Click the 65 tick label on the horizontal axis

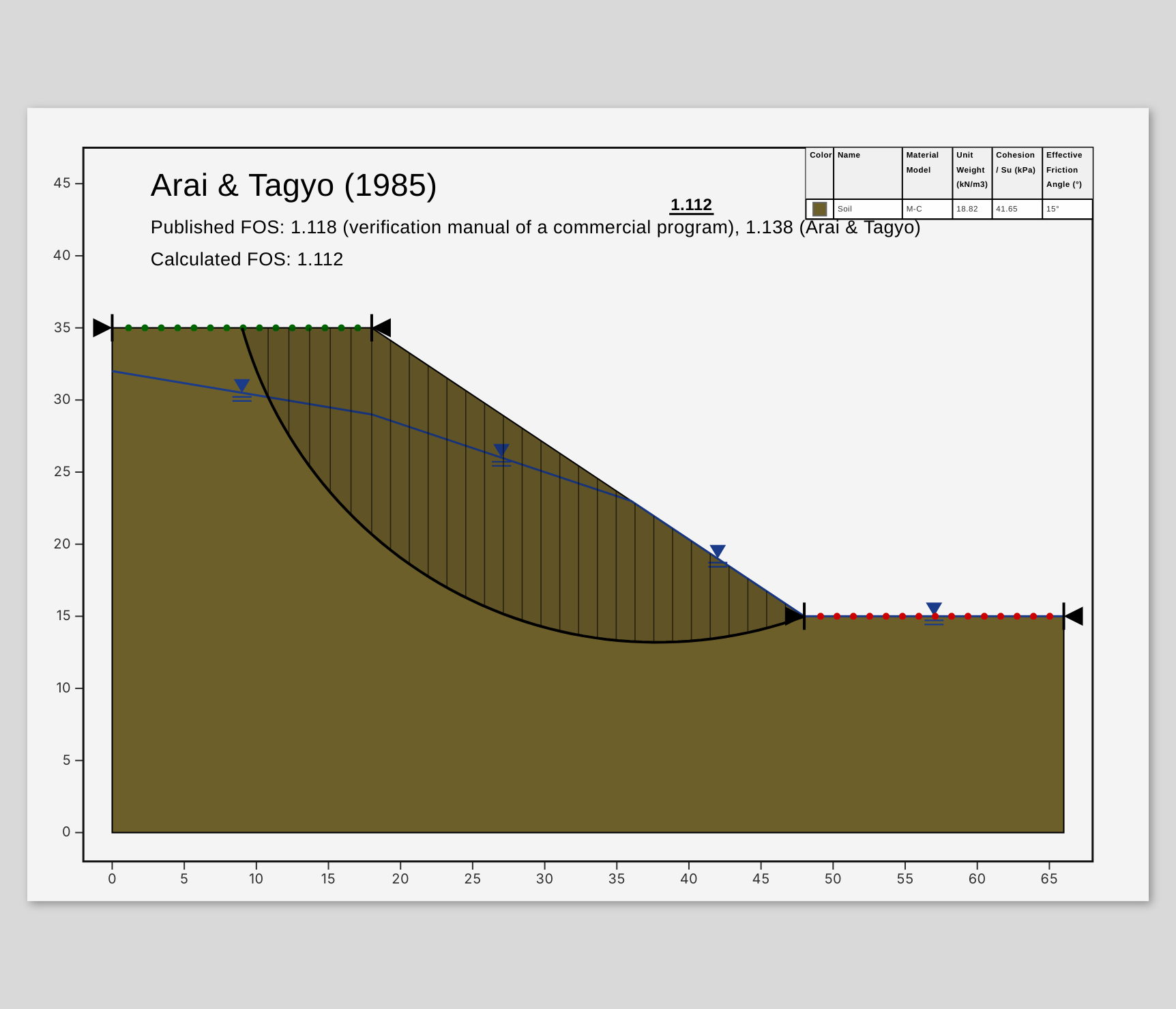(x=1049, y=879)
